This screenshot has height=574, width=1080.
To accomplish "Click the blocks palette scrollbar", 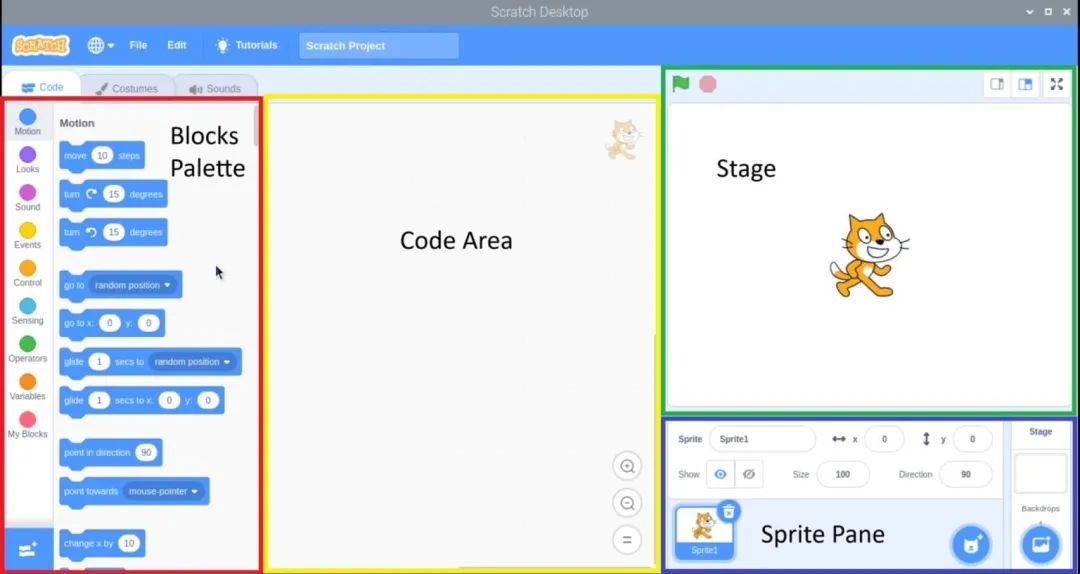I will [256, 126].
